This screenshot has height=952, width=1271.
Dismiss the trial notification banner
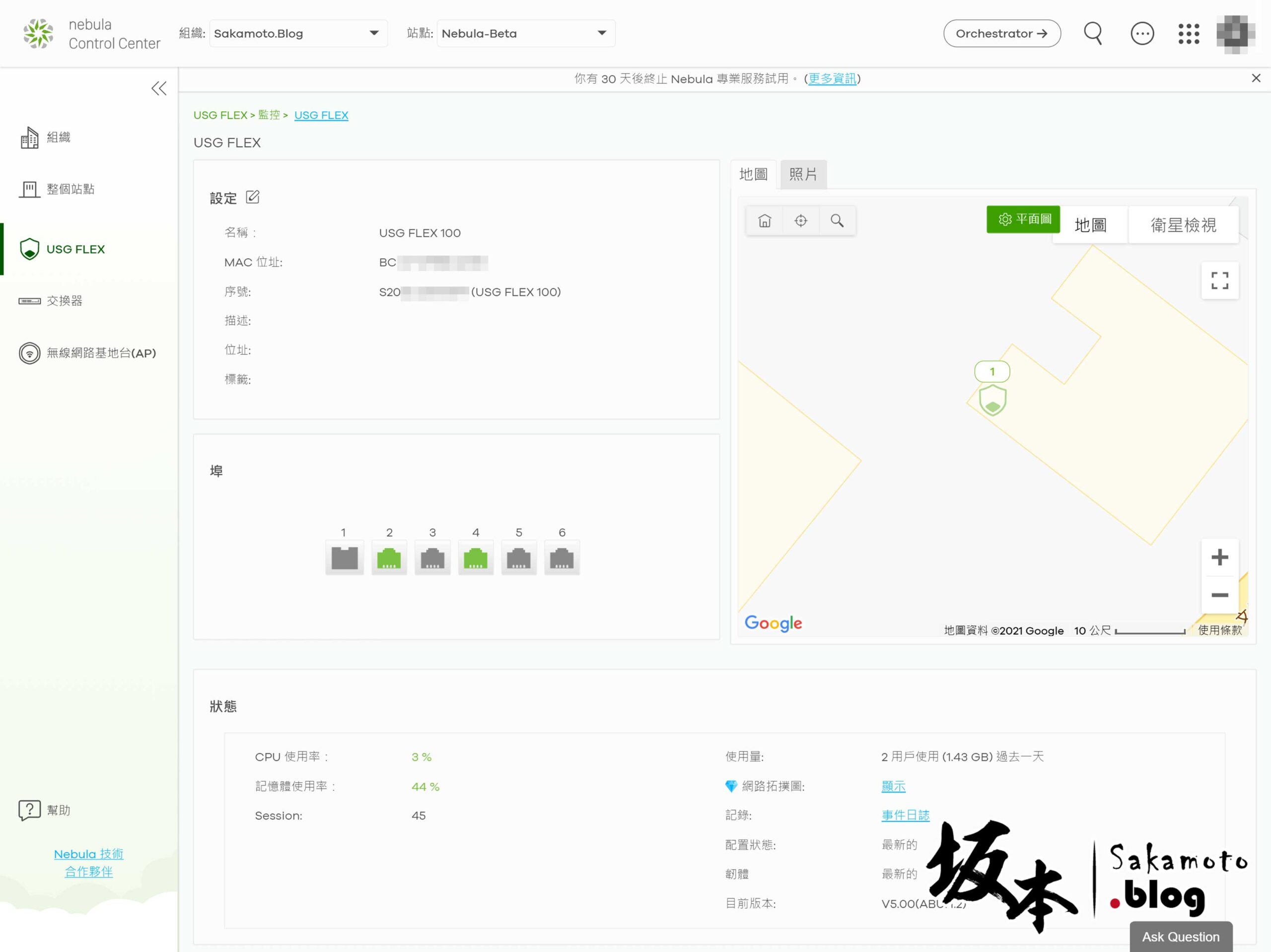(1256, 78)
